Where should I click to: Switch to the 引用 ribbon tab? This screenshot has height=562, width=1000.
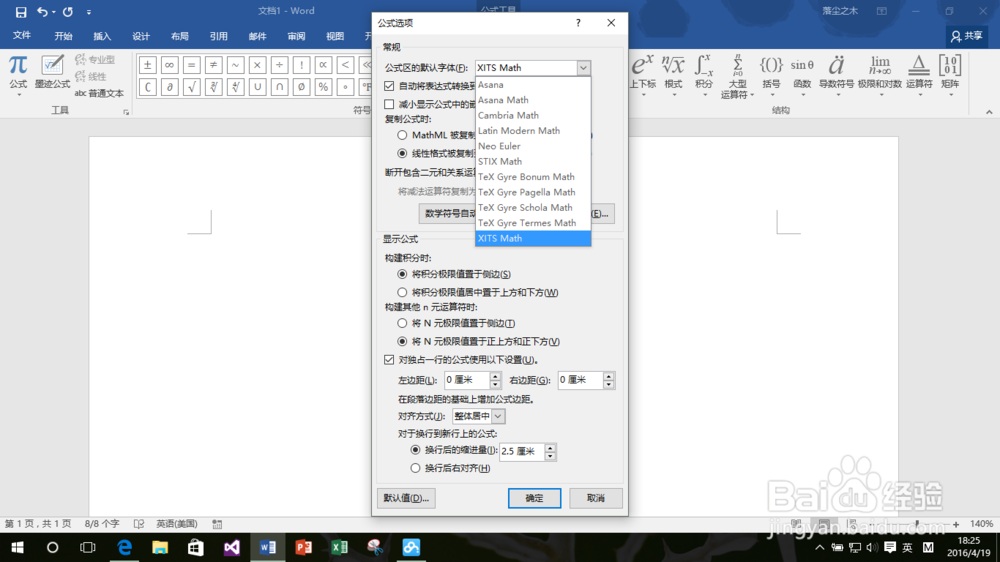coord(219,36)
